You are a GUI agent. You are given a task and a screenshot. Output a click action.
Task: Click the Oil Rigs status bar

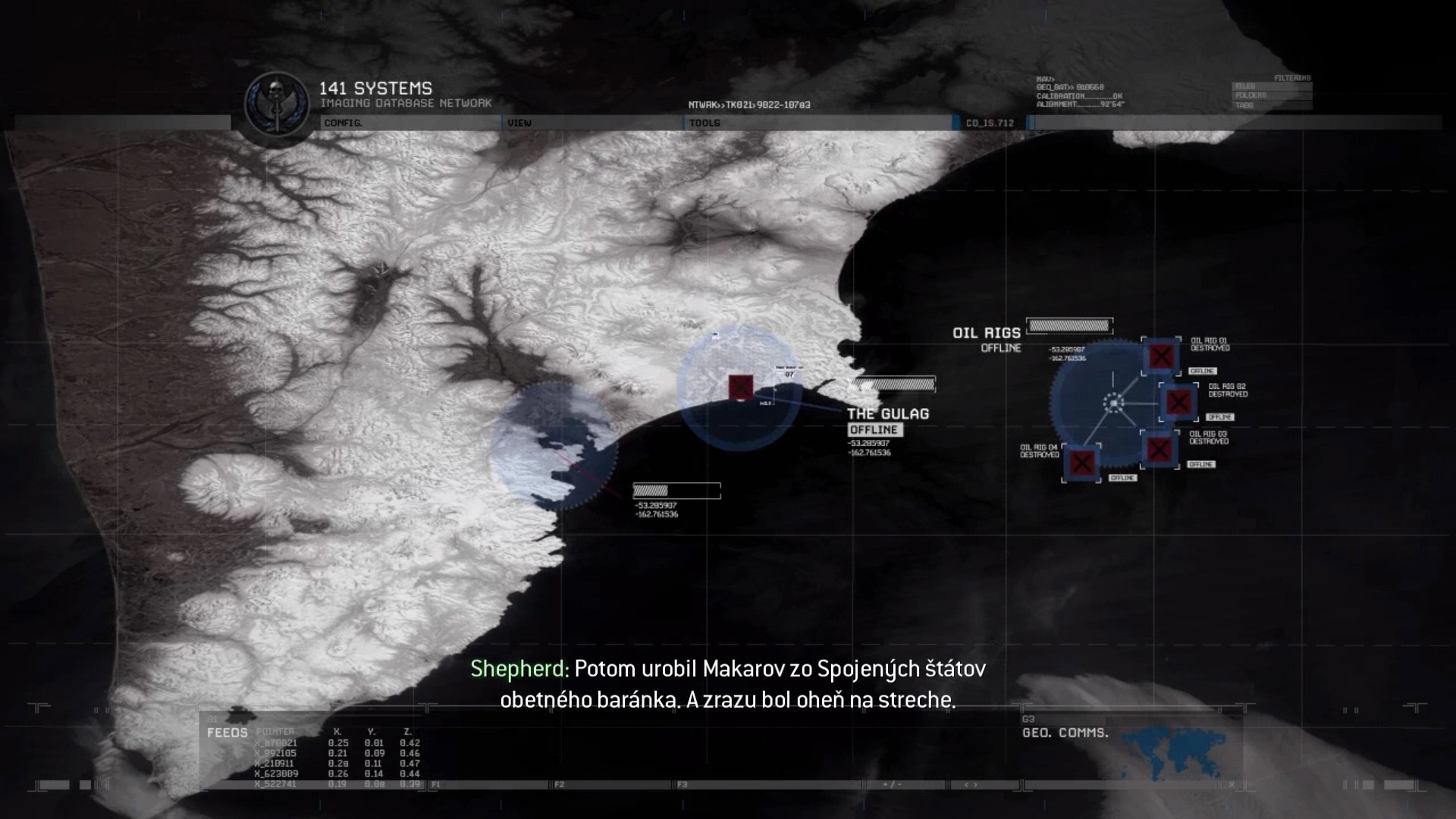coord(1069,326)
